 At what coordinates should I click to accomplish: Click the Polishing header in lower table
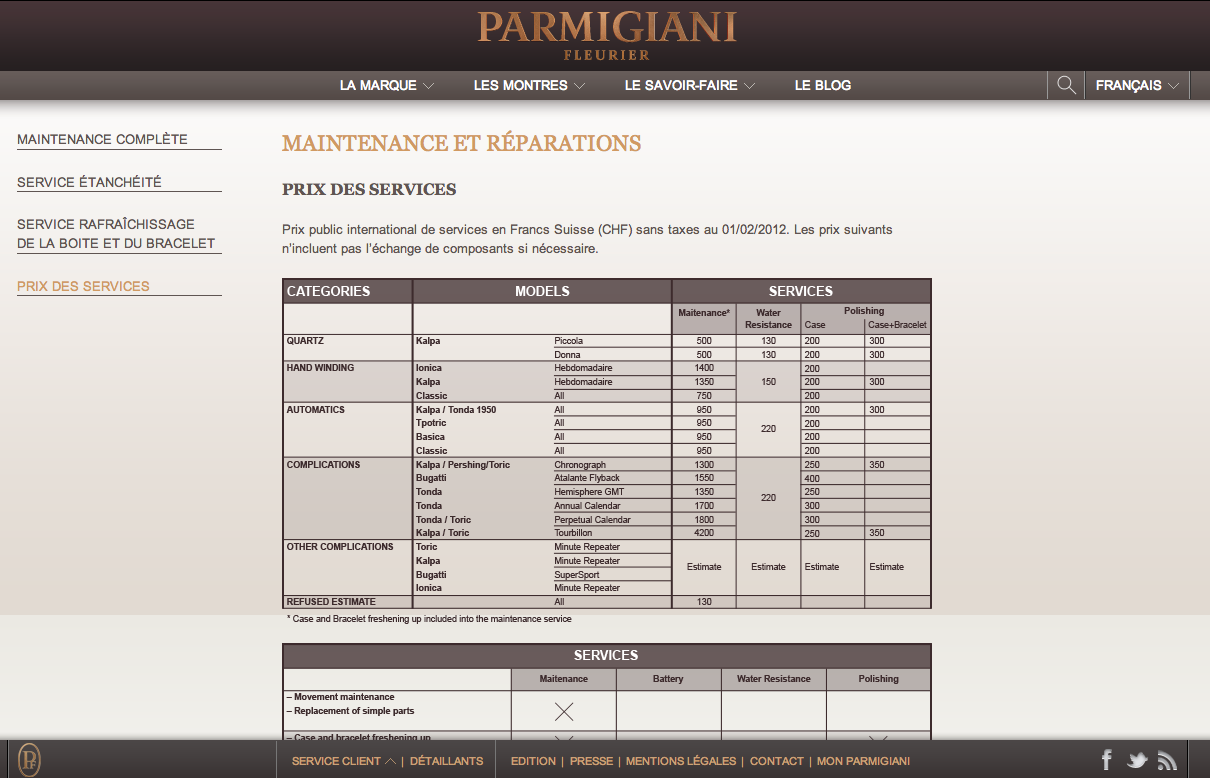[x=878, y=679]
